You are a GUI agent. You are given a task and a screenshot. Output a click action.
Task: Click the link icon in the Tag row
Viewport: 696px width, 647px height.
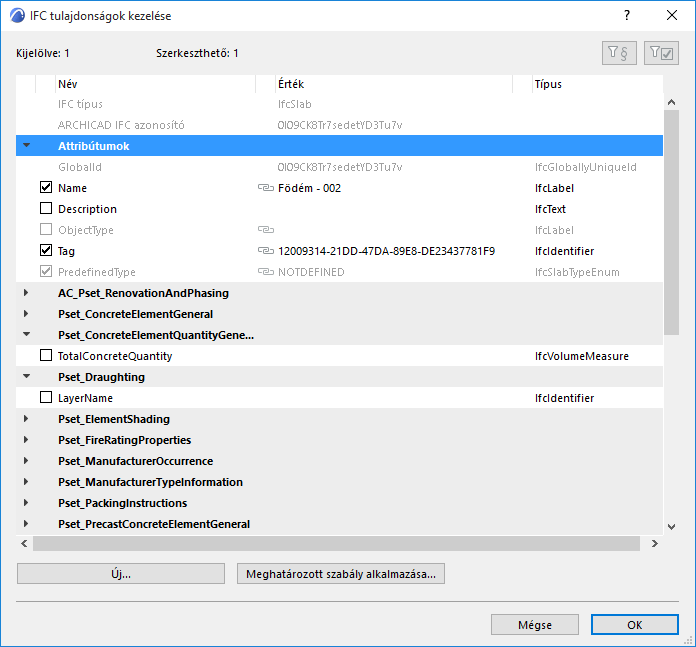265,251
